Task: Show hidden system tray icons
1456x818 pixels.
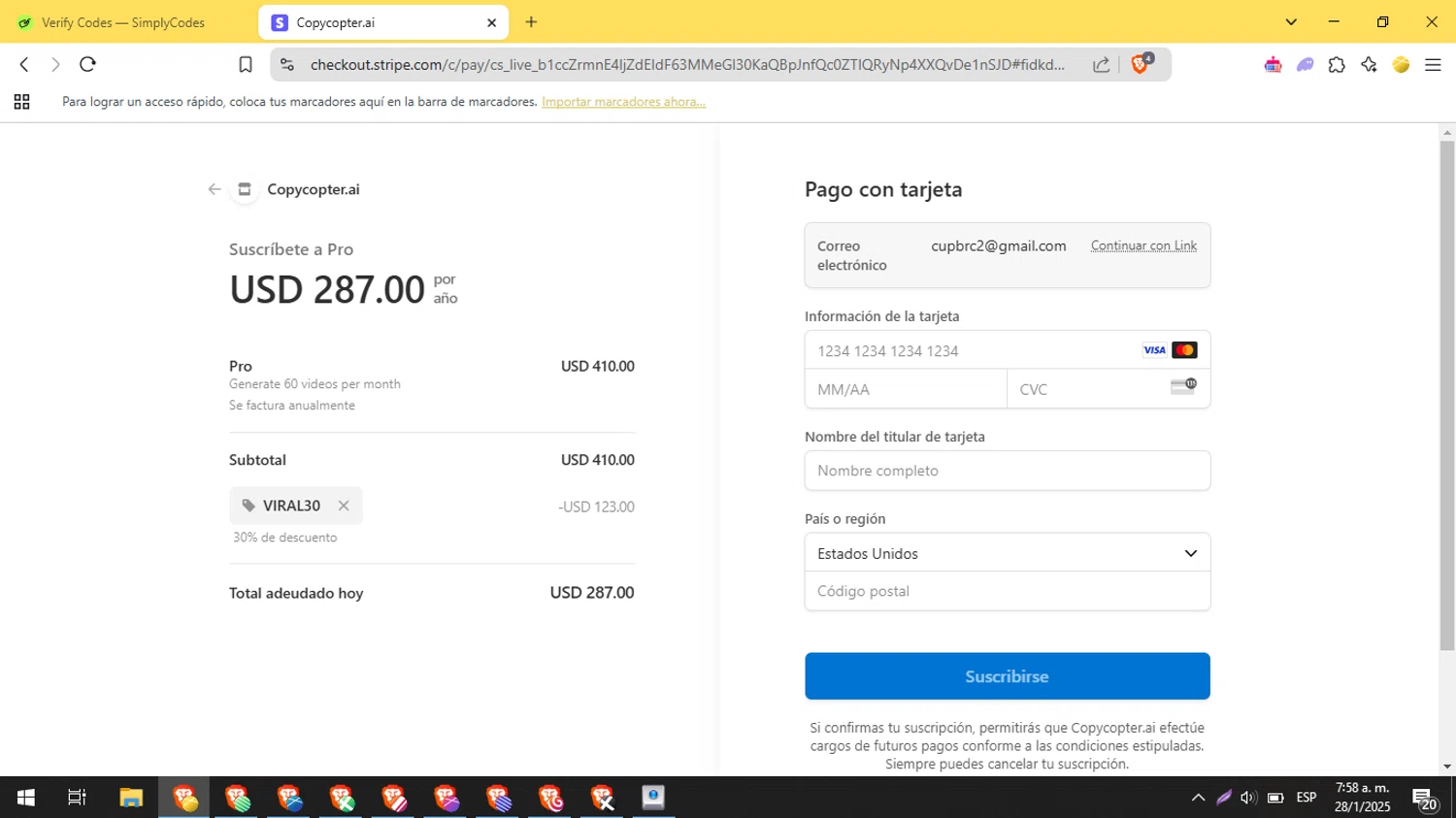Action: point(1198,798)
